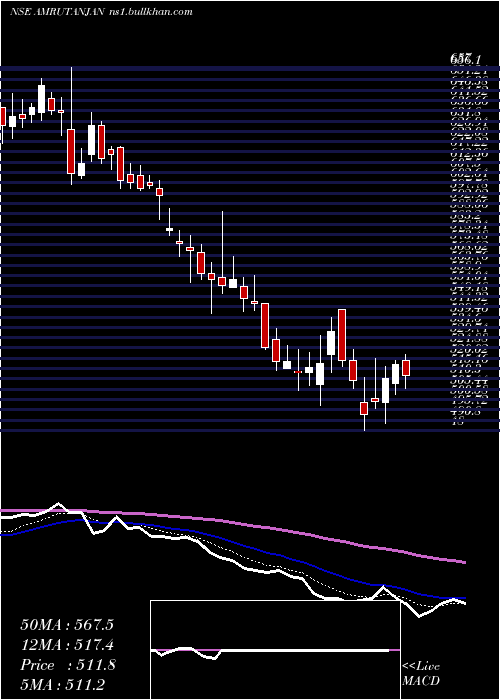The width and height of the screenshot is (500, 700).
Task: Click the Price : 511.8 label
Action: (x=68, y=665)
